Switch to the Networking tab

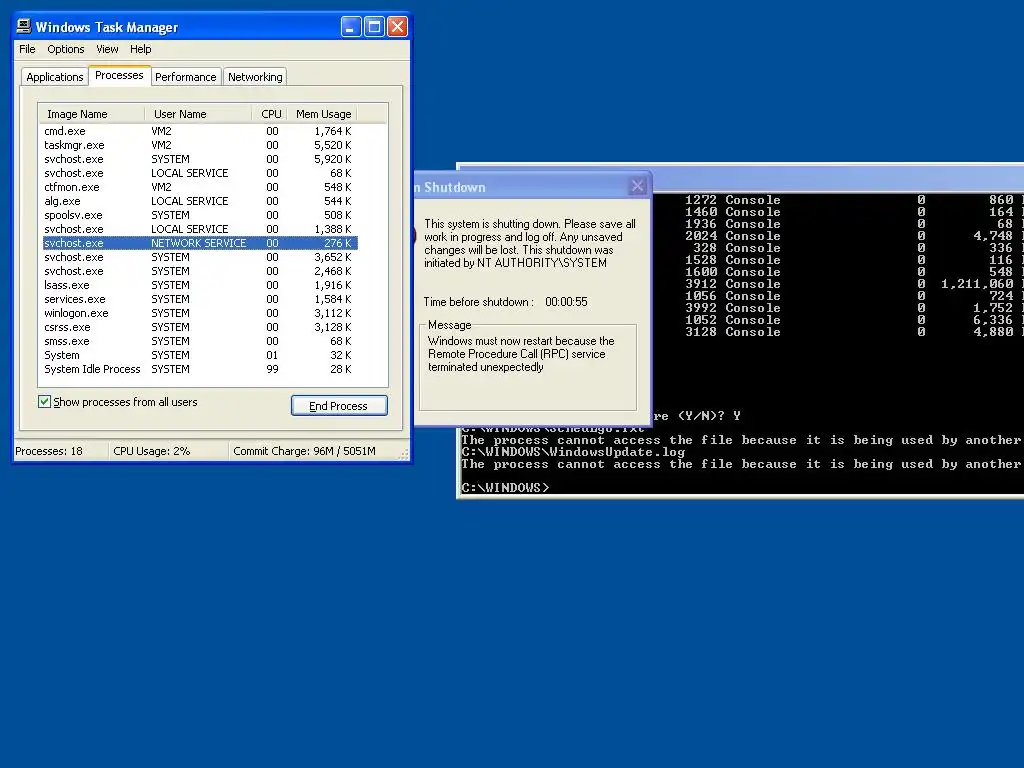[x=255, y=77]
